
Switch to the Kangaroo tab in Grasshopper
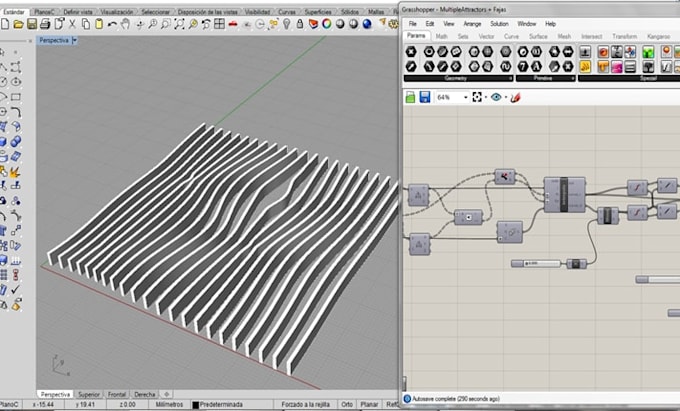[658, 36]
